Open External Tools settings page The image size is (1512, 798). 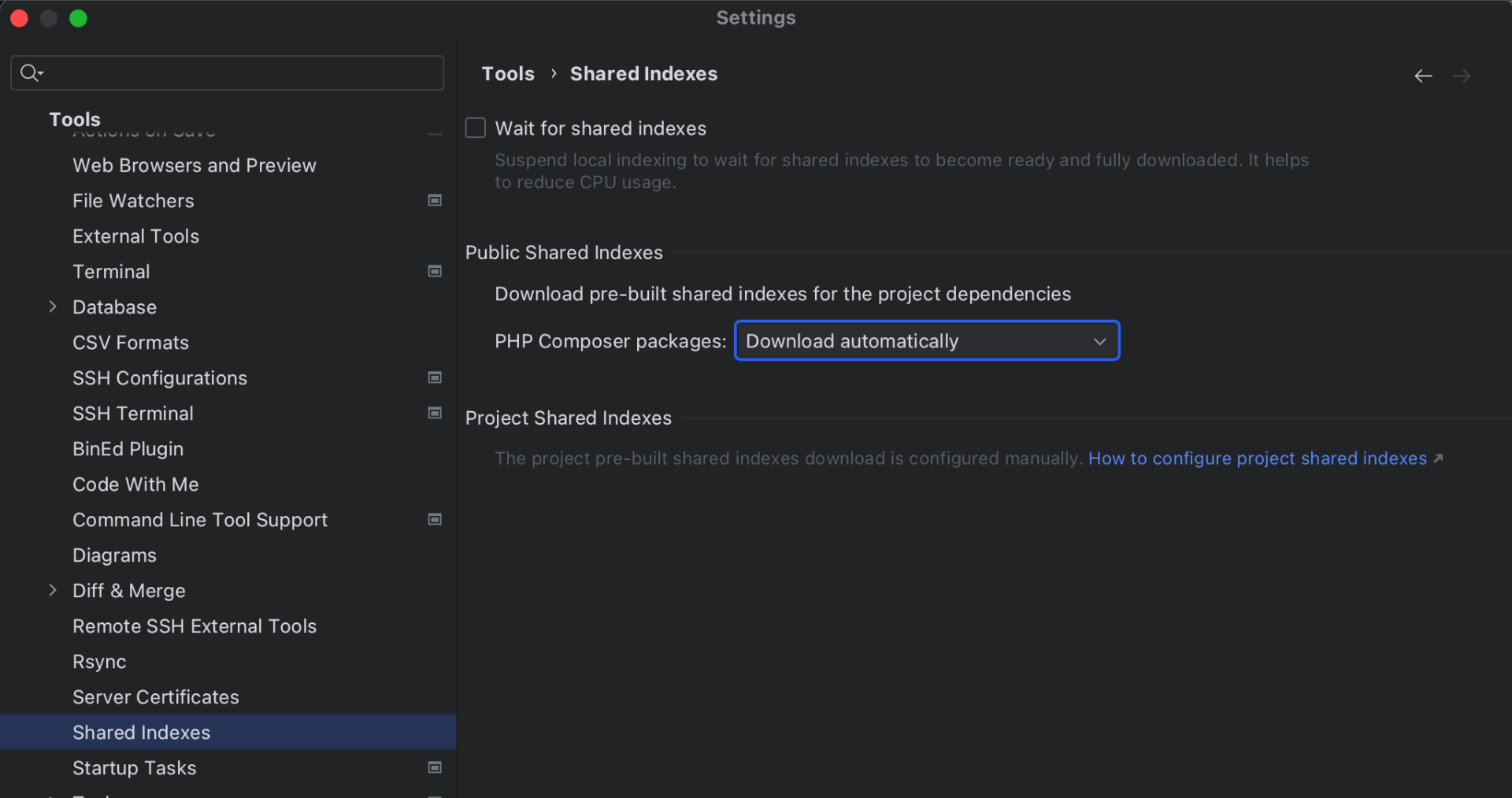pos(135,236)
